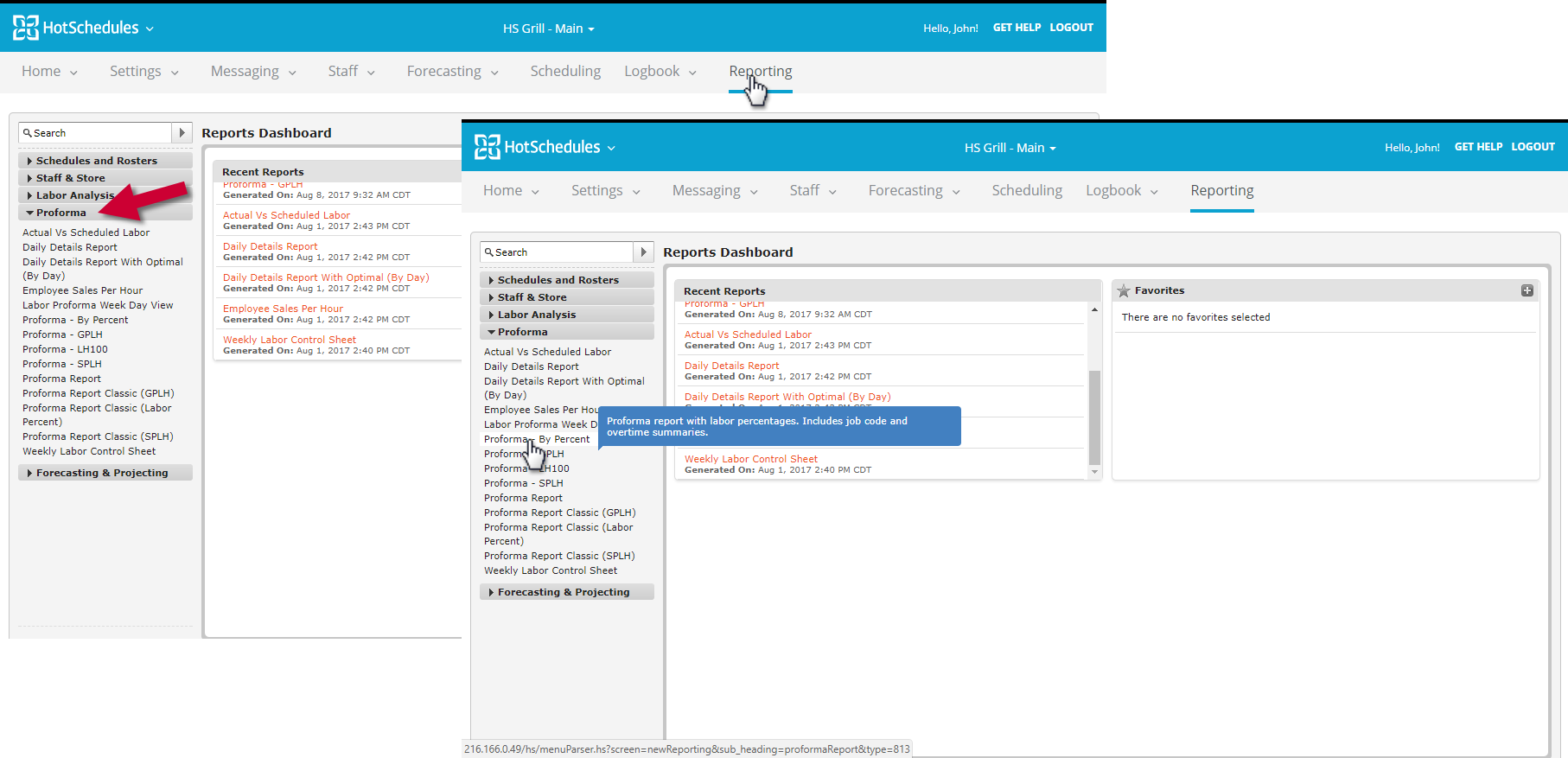Click the Favorites star icon
1568x758 pixels.
(x=1124, y=291)
